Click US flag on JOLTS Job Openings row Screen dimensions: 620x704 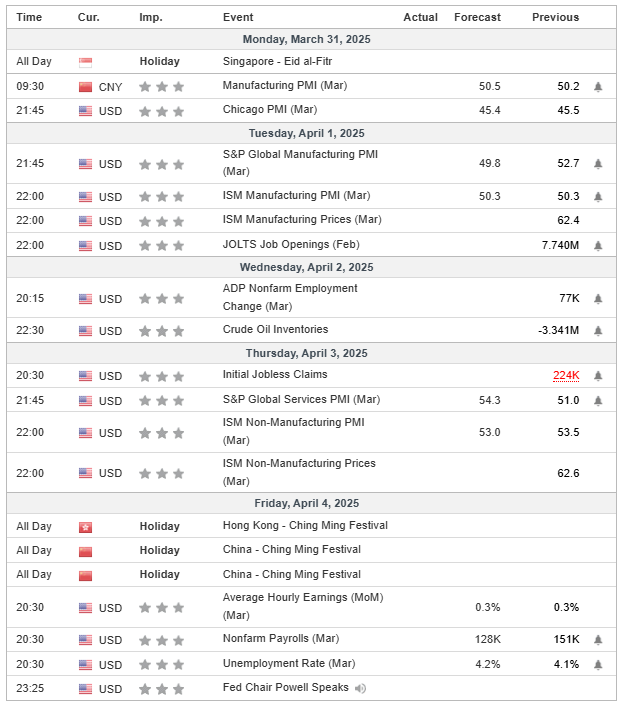tap(85, 246)
